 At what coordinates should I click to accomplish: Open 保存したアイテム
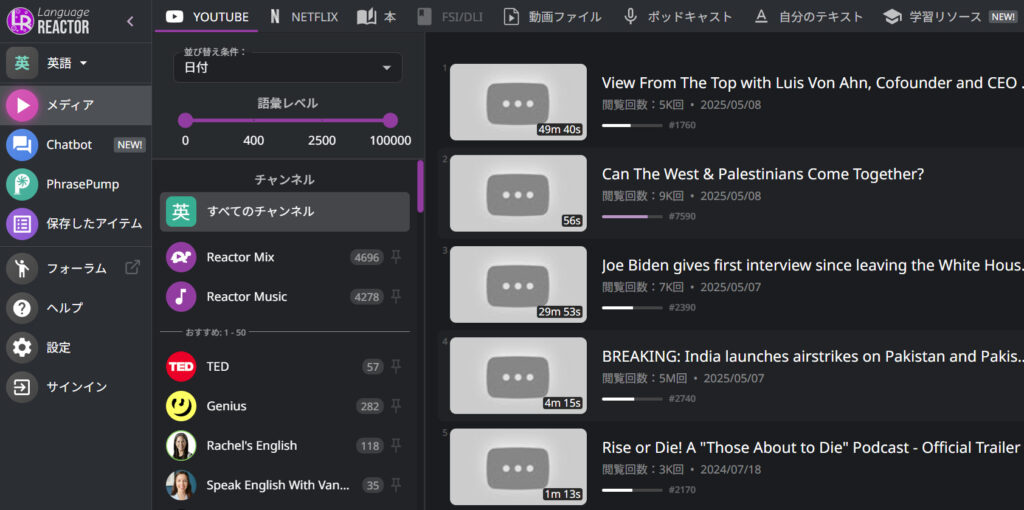point(76,224)
